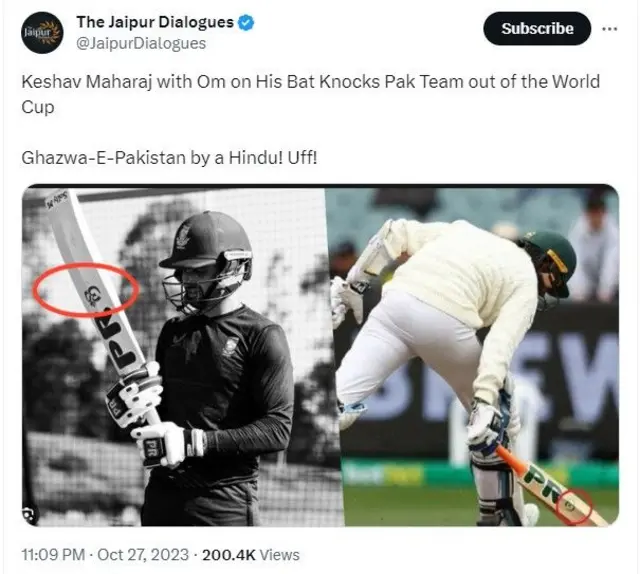Open The Jaipur Dialogues display name link
The image size is (640, 574).
pos(155,22)
